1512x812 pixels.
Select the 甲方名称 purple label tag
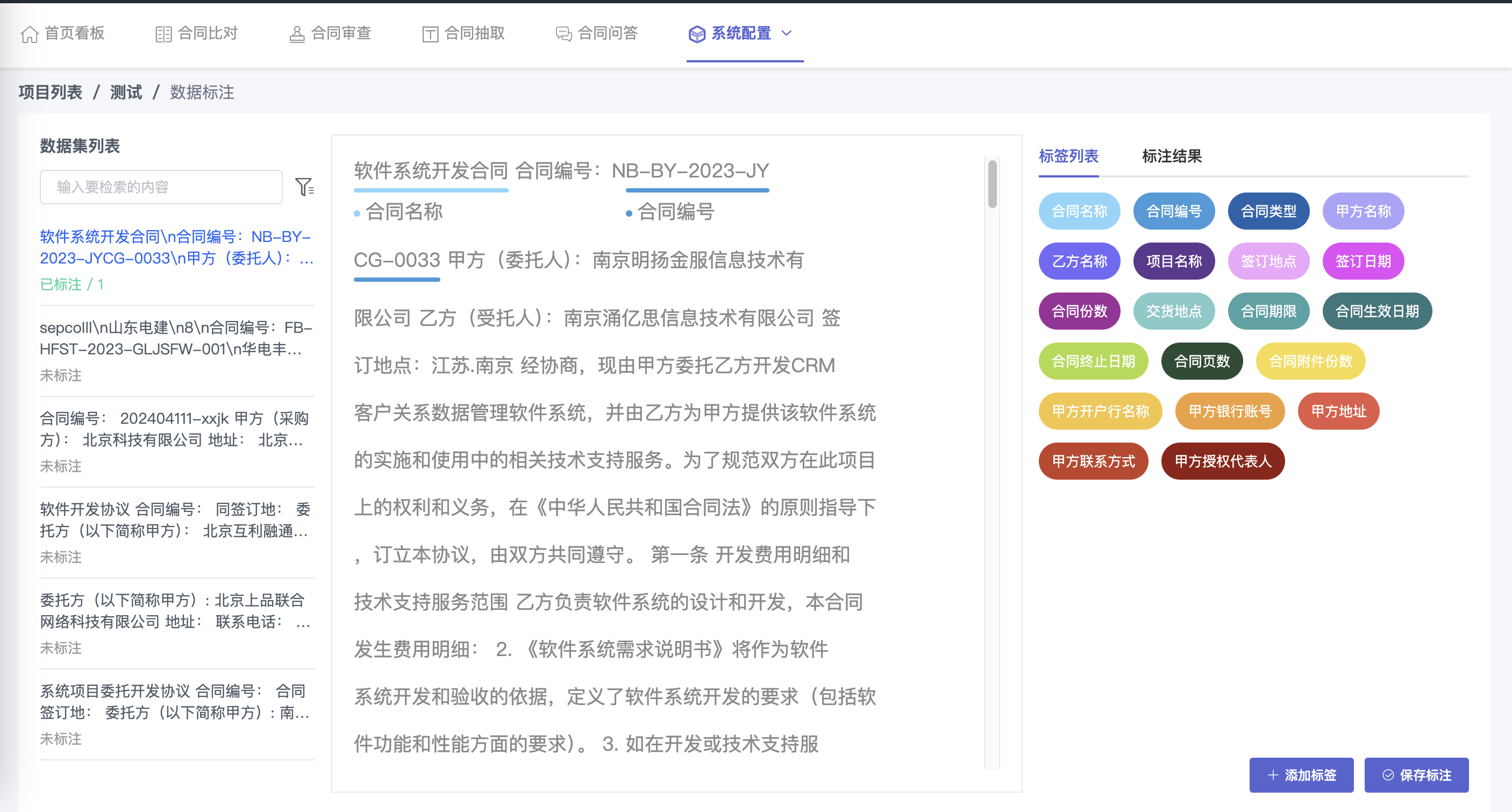point(1363,211)
